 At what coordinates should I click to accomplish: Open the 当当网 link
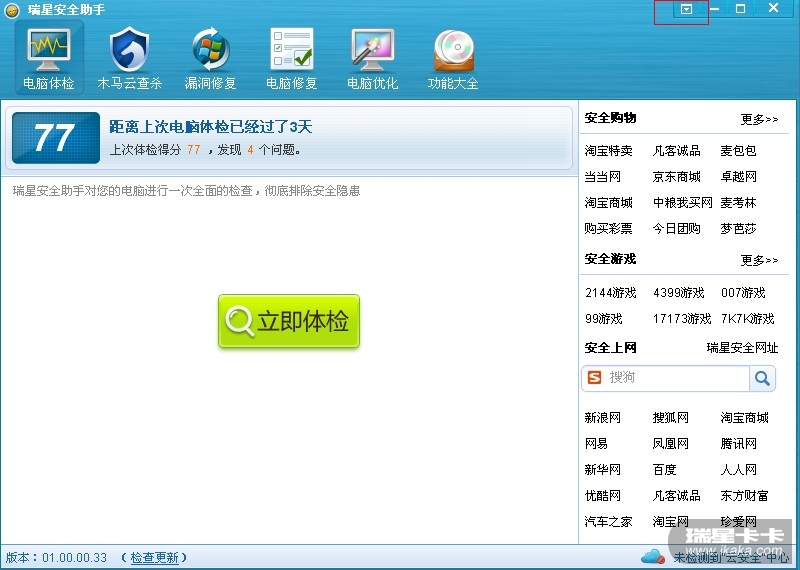pos(603,177)
